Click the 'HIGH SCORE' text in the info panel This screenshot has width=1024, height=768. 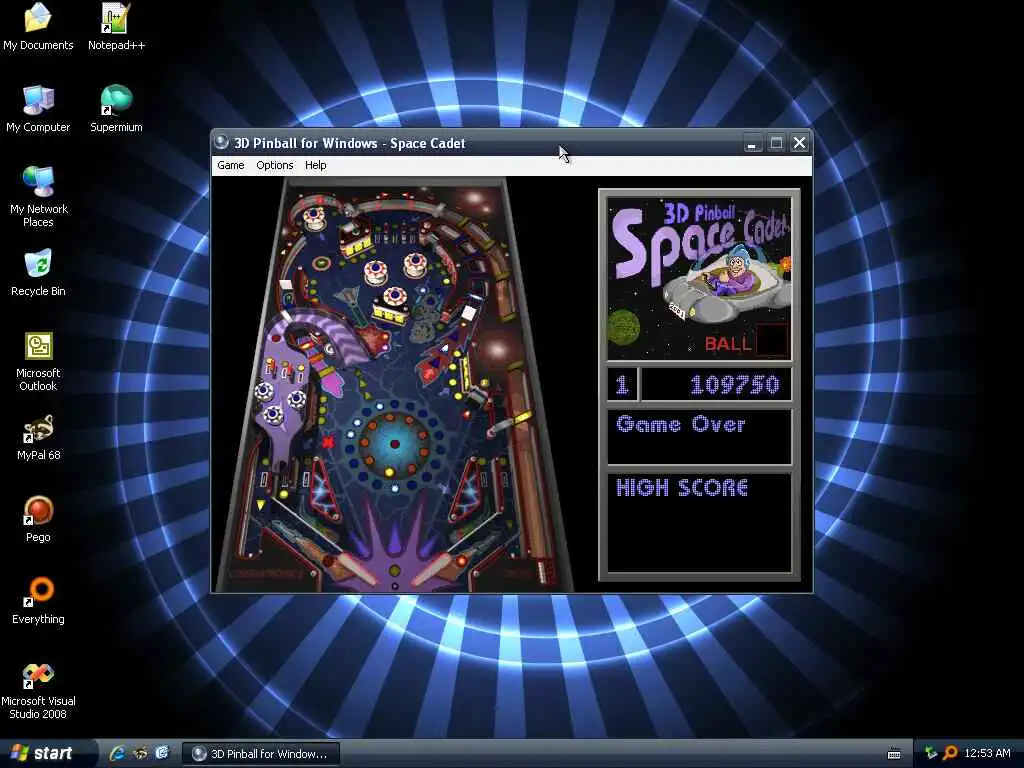(682, 488)
